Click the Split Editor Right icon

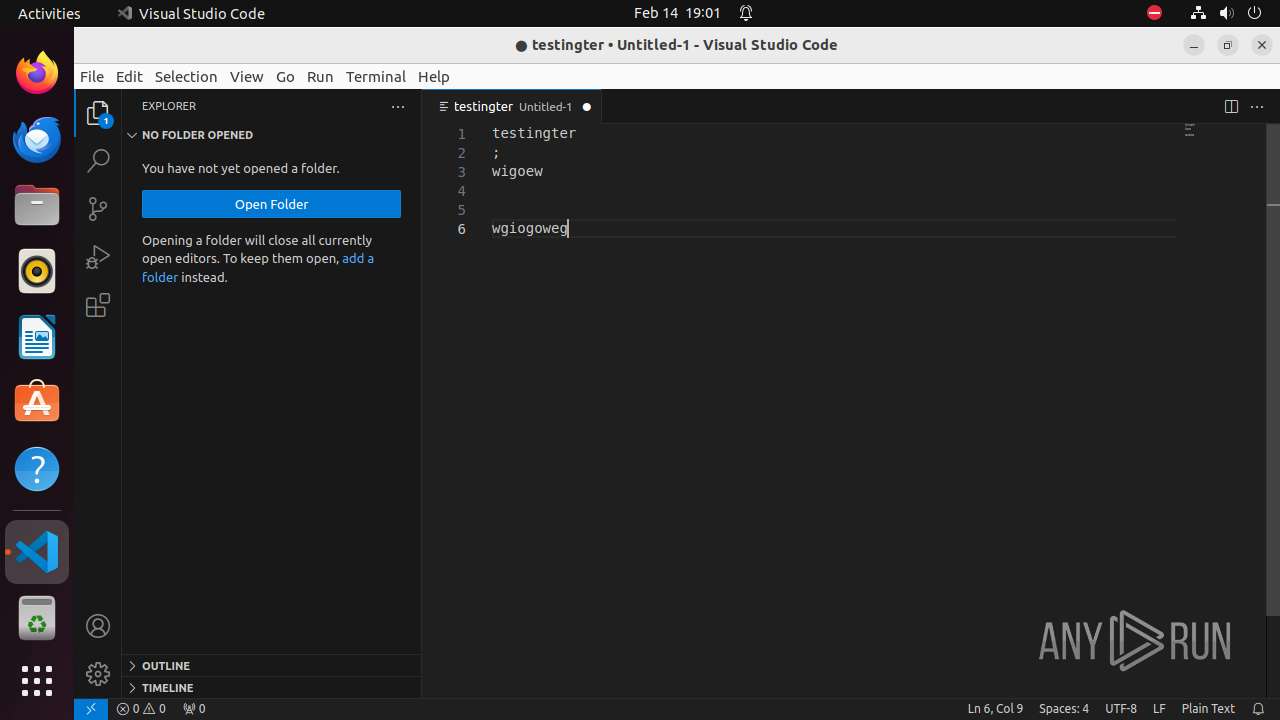coord(1231,107)
